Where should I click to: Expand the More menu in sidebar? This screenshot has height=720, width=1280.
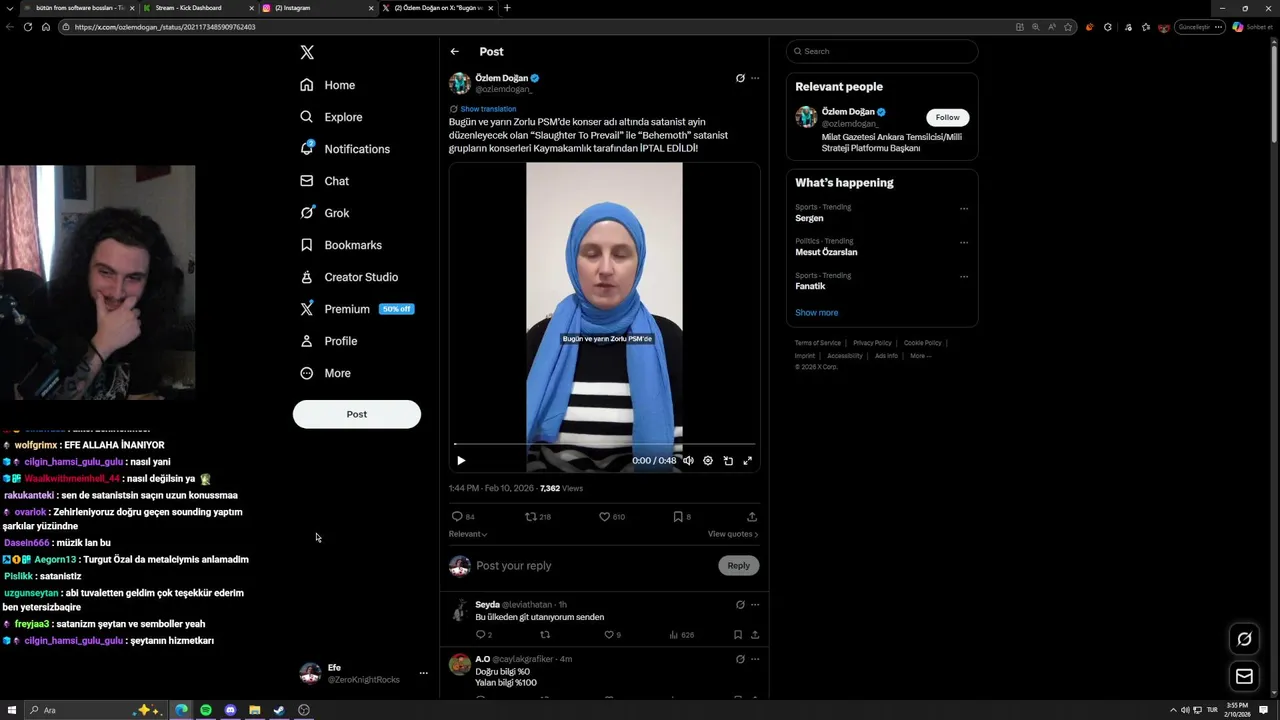[326, 373]
